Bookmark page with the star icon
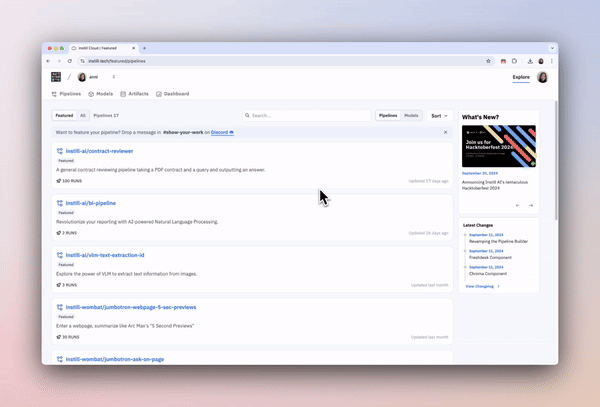Image resolution: width=600 pixels, height=407 pixels. pos(488,61)
